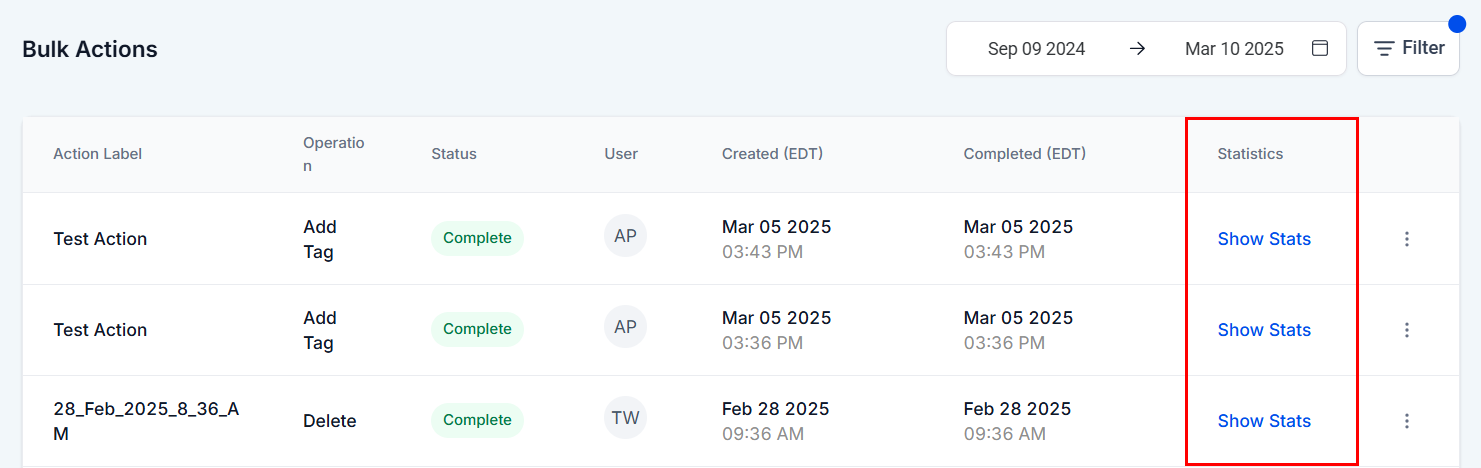Show Stats for 03:36 PM Test Action
Image resolution: width=1481 pixels, height=468 pixels.
pyautogui.click(x=1263, y=330)
